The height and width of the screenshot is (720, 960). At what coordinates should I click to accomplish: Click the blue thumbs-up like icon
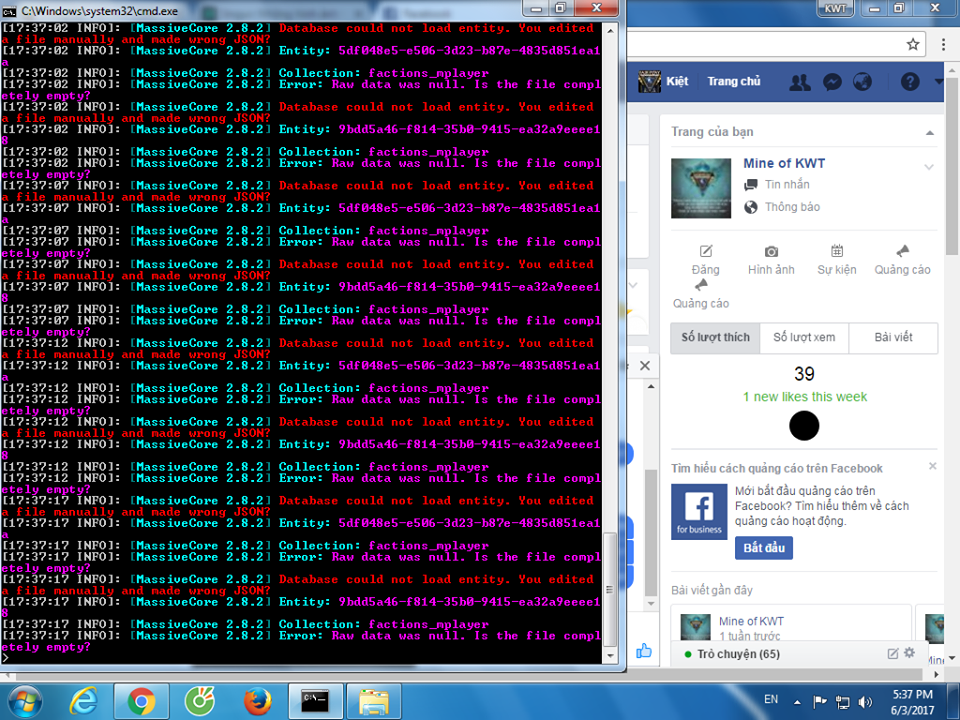coord(643,651)
